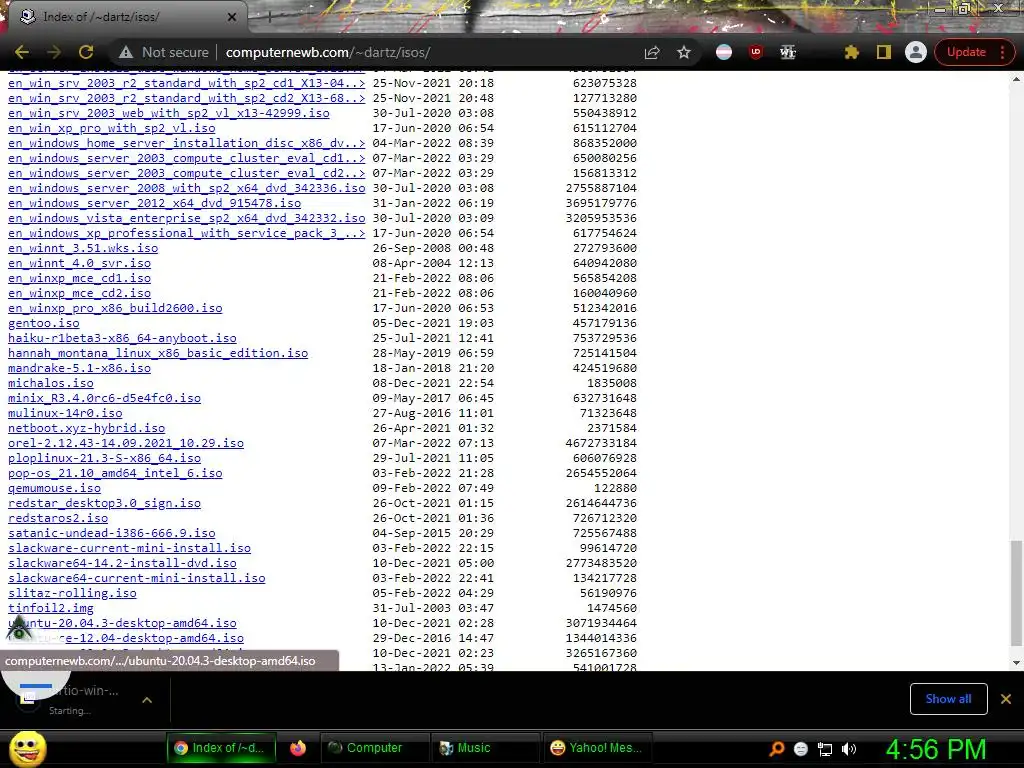Download slackware64-14.2-install-dvd.iso
The width and height of the screenshot is (1024, 768).
[122, 564]
